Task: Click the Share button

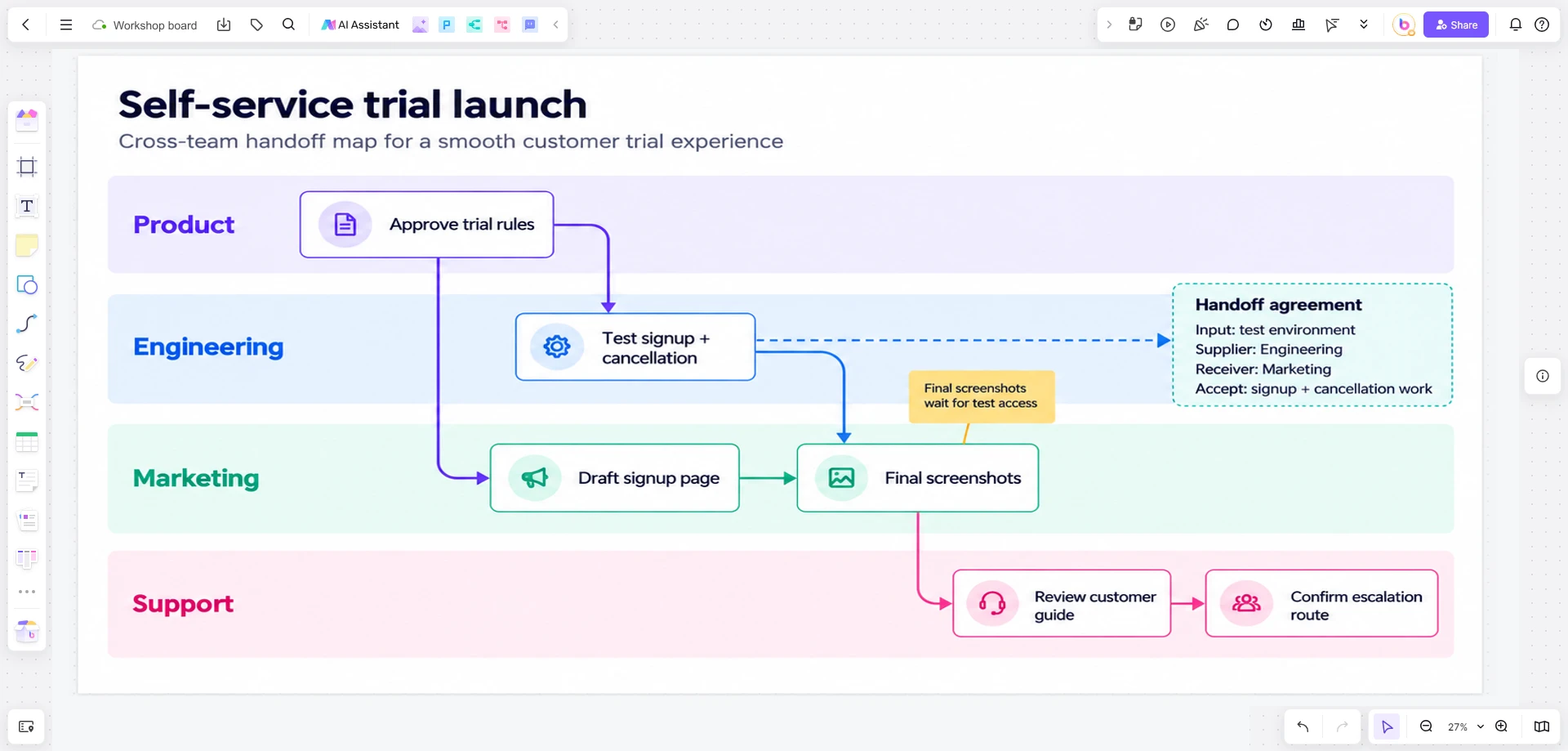Action: [x=1456, y=25]
